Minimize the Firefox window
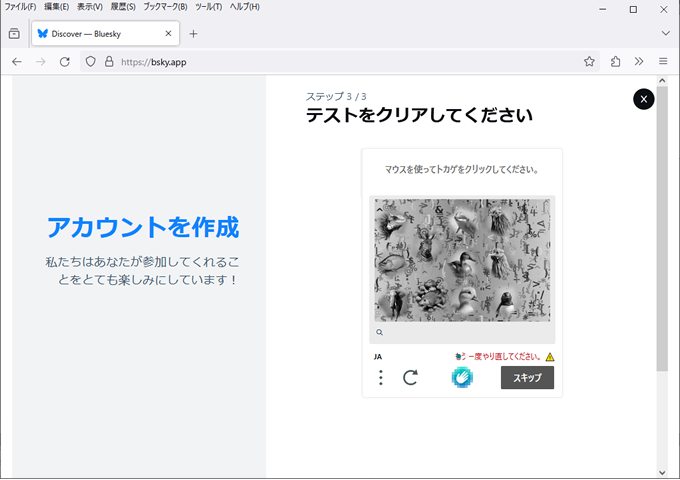This screenshot has height=480, width=680. (x=602, y=9)
